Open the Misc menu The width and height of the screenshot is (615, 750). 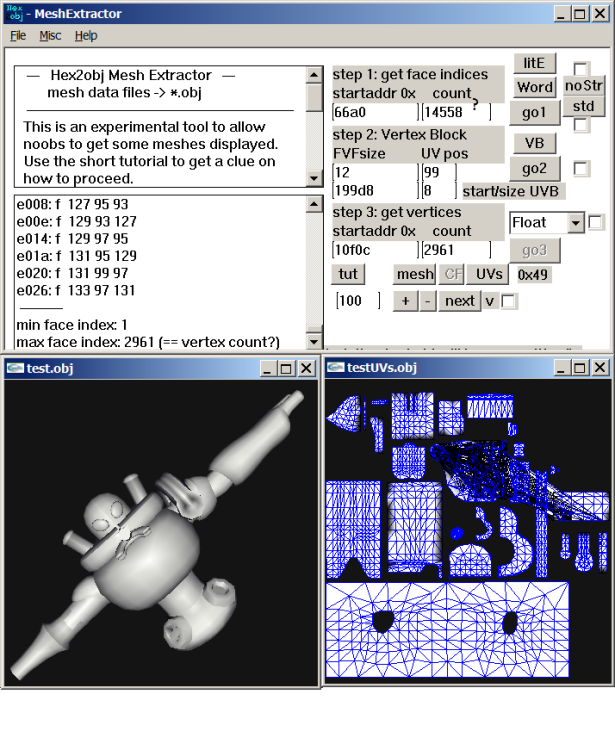(x=50, y=36)
